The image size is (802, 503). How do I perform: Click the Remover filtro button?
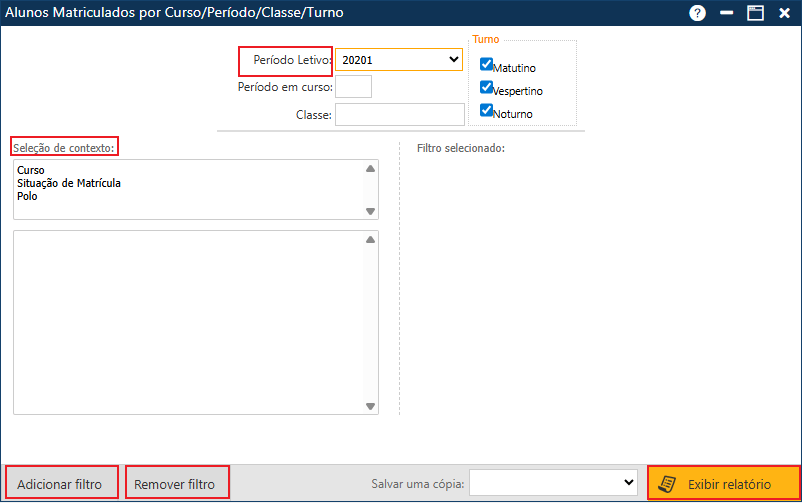[175, 484]
